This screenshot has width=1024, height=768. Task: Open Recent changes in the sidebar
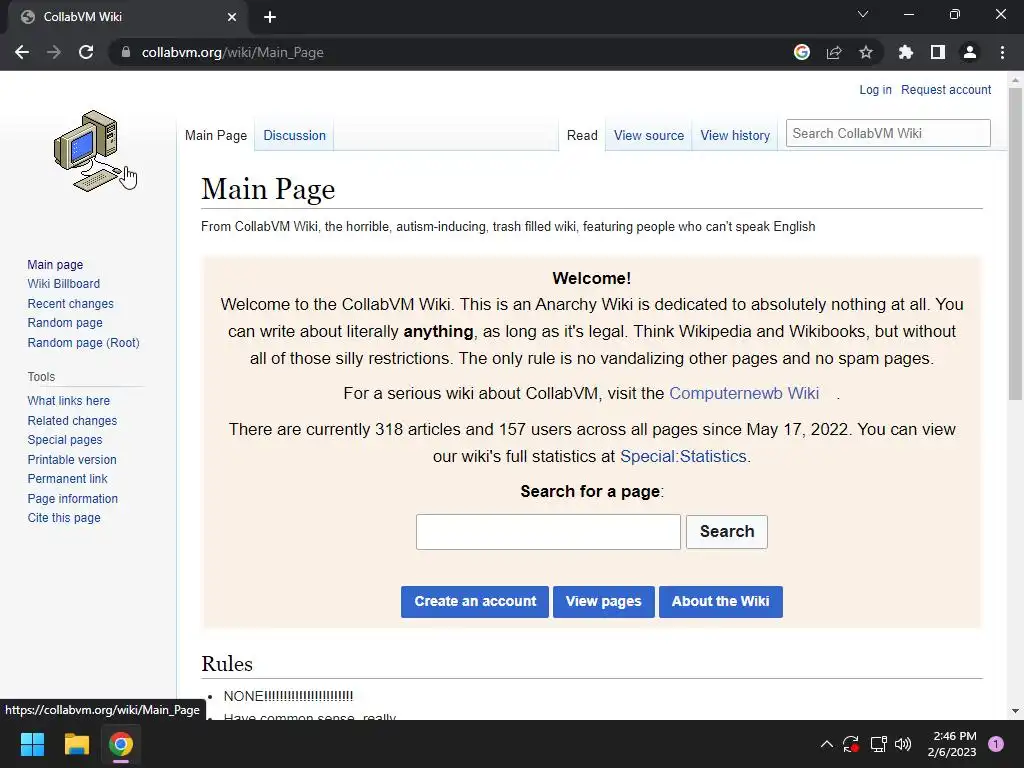point(70,303)
